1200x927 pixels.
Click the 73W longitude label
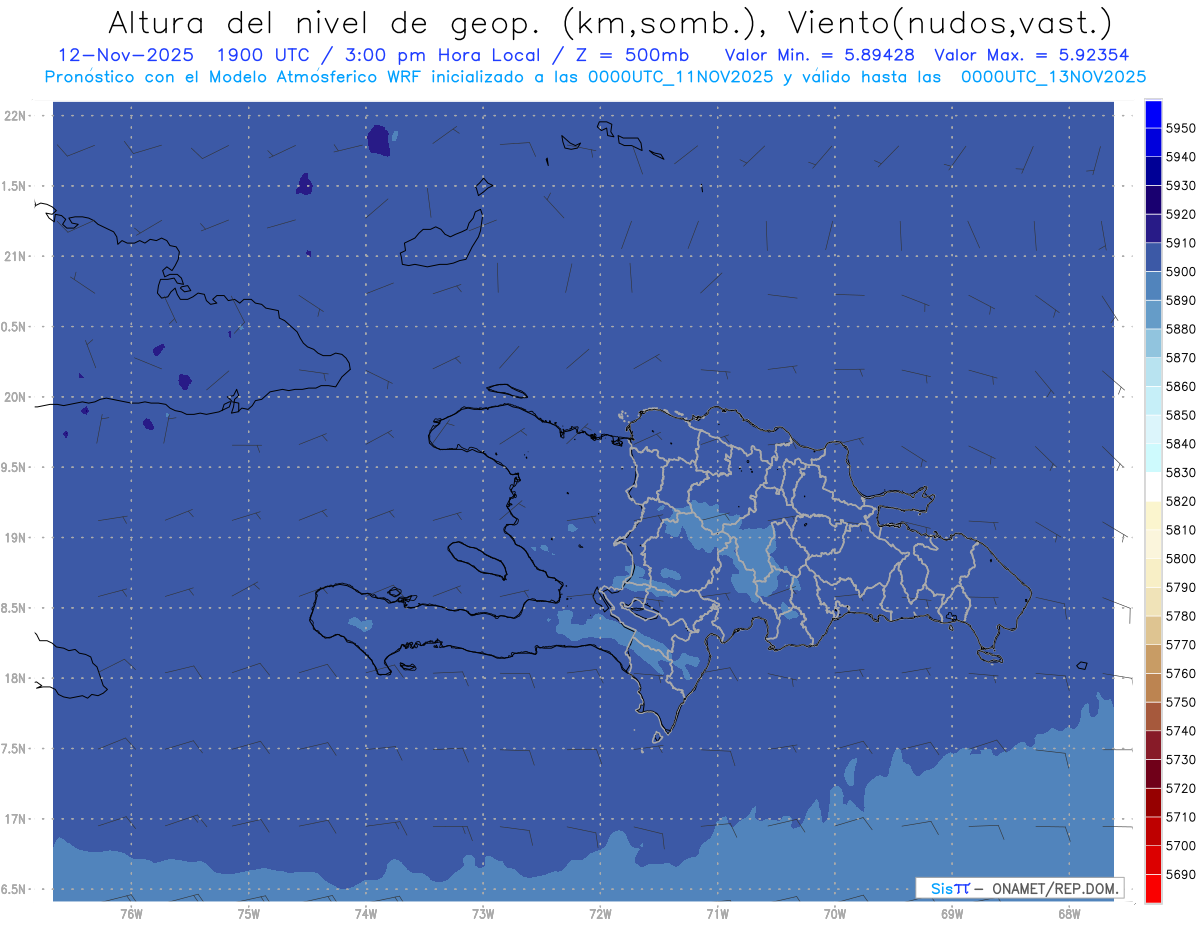tap(483, 913)
